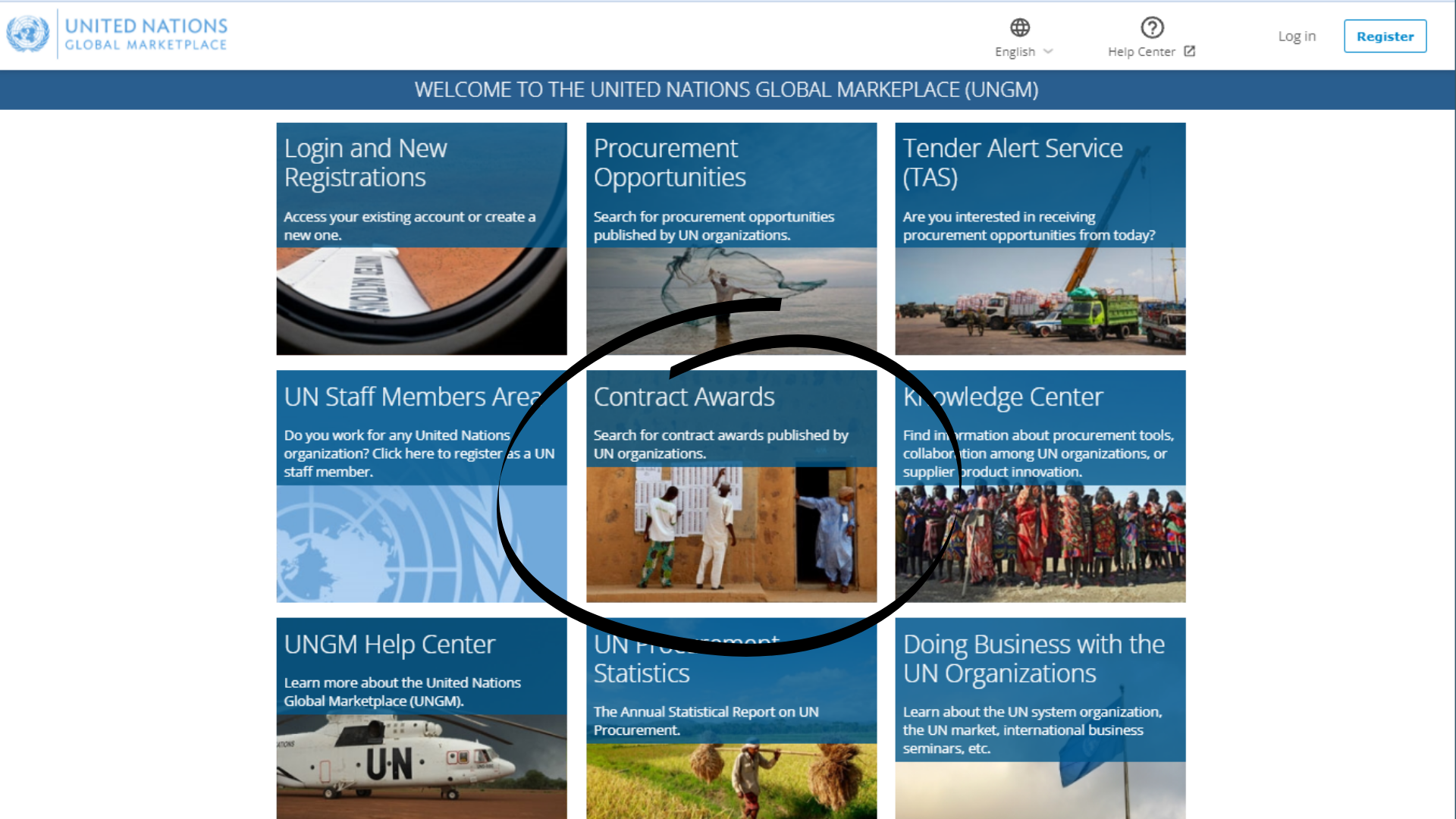Click the white UN helicopter photo
The height and width of the screenshot is (819, 1456).
tap(422, 766)
